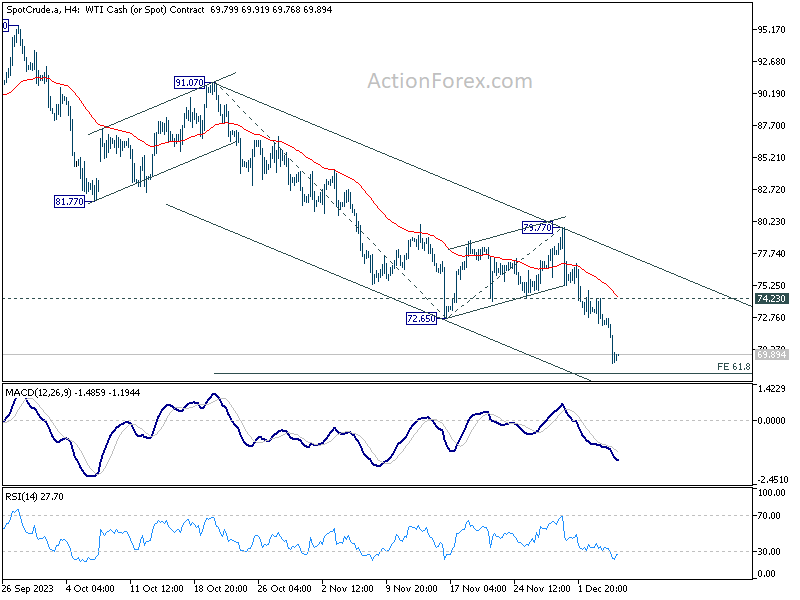800x600 pixels.
Task: Click the 75.250 price axis value
Action: tap(771, 286)
